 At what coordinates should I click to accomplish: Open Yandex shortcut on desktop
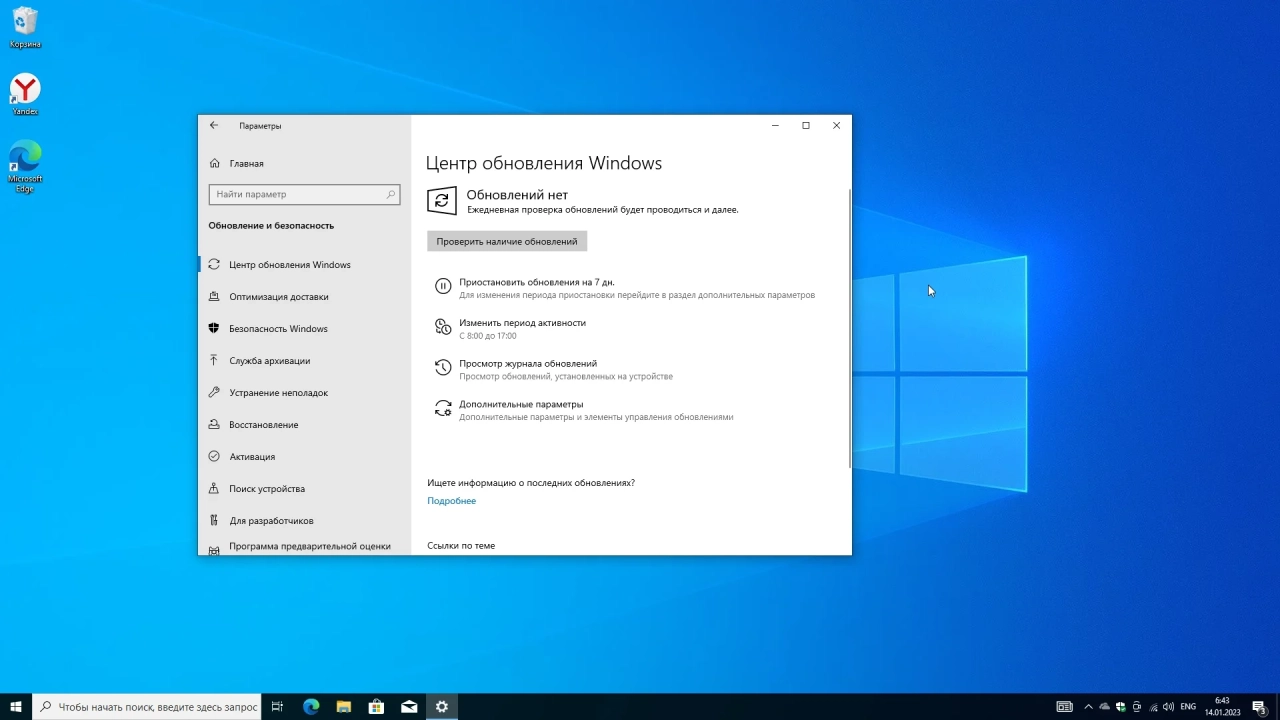point(25,95)
